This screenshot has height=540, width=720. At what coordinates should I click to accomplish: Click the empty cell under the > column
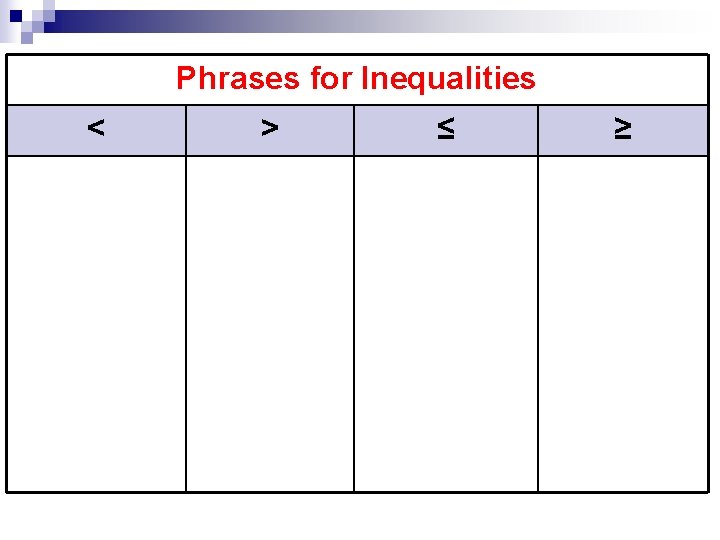click(270, 324)
